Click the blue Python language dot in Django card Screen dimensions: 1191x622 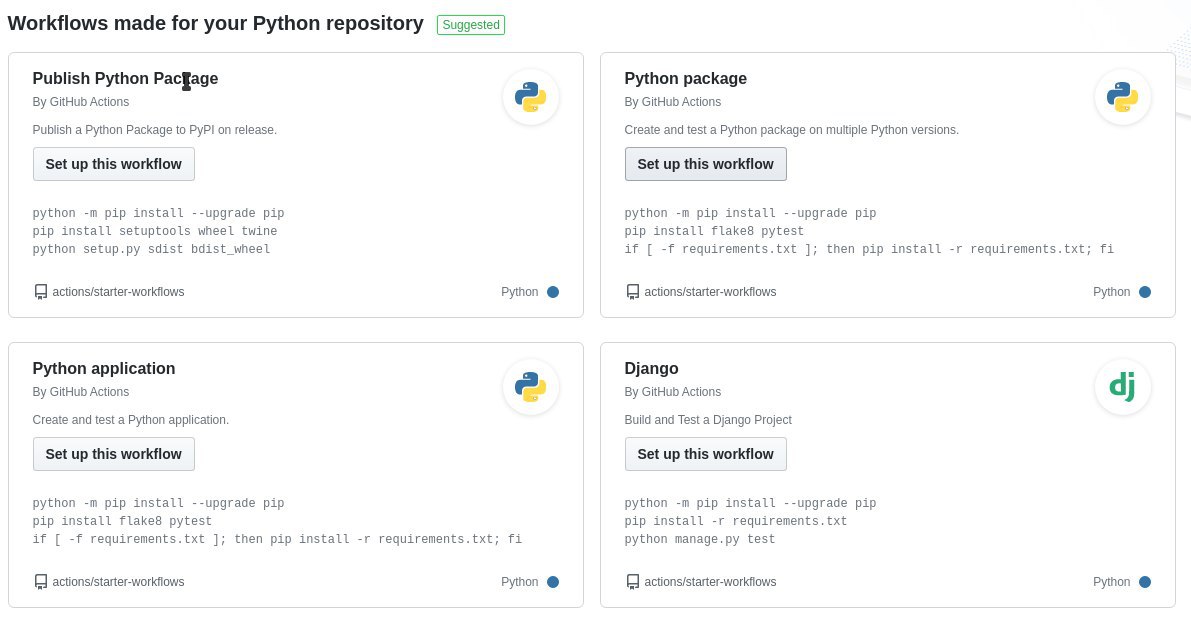[x=1145, y=582]
